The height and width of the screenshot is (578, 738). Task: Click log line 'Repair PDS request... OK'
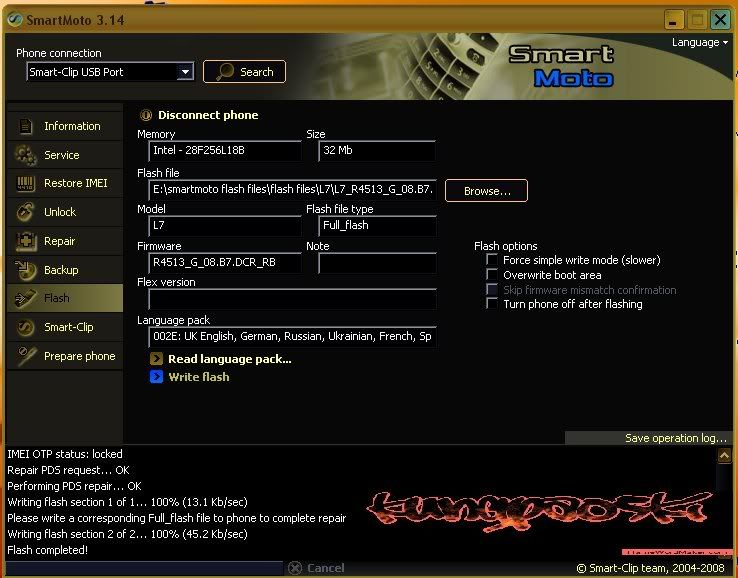point(68,470)
